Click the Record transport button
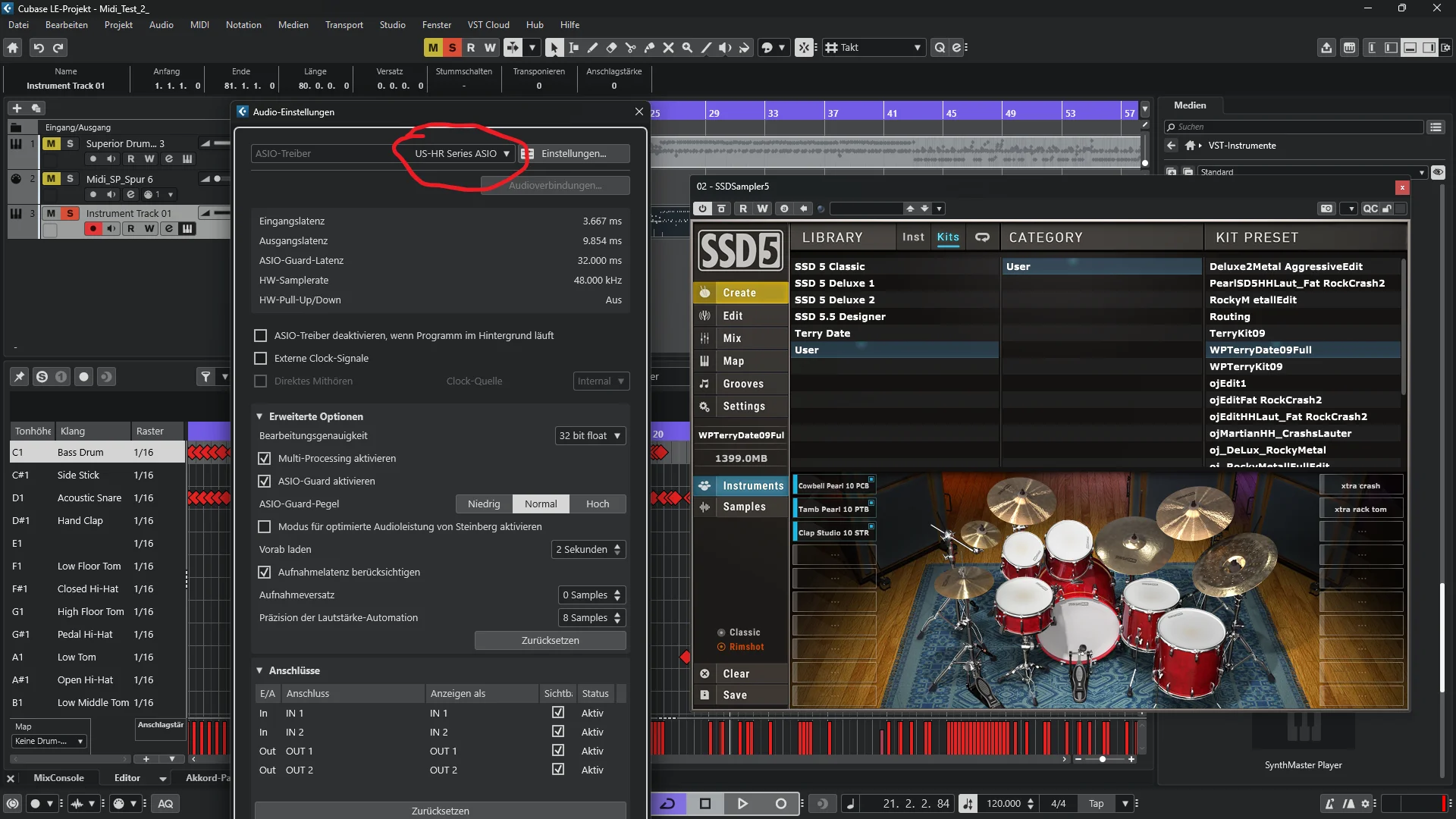Viewport: 1456px width, 819px height. point(780,804)
